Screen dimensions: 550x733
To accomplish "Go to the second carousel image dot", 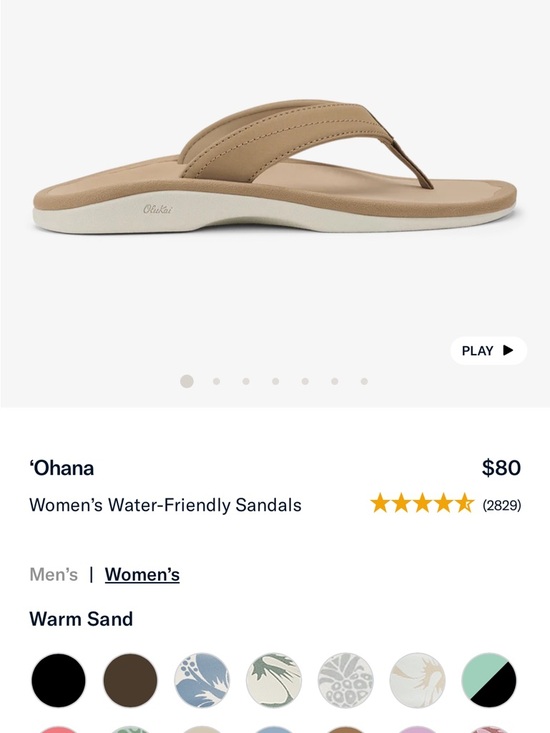I will pos(216,381).
